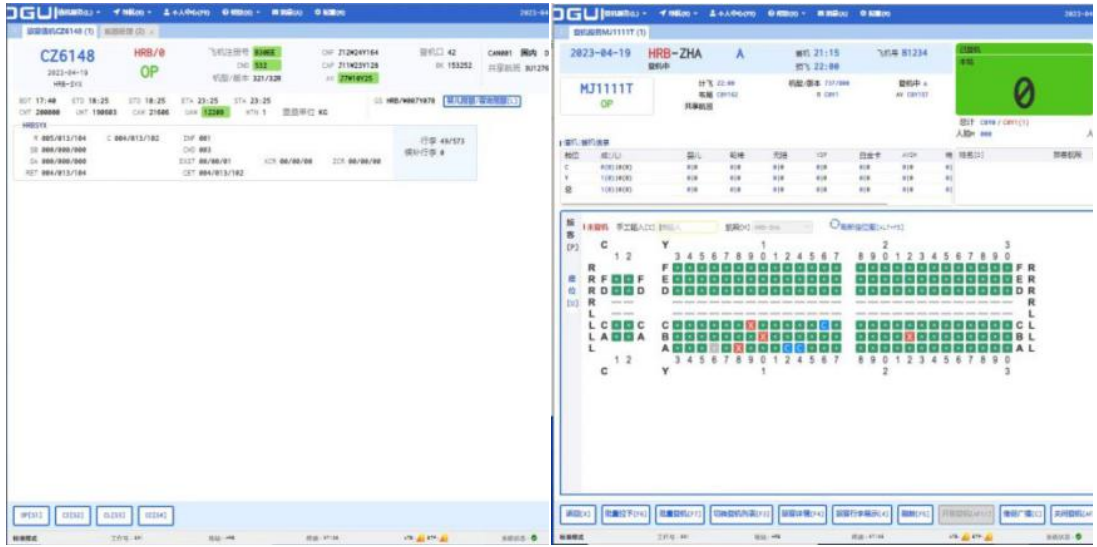Select the refresh seat map radio button
This screenshot has height=547, width=1097.
tap(835, 226)
